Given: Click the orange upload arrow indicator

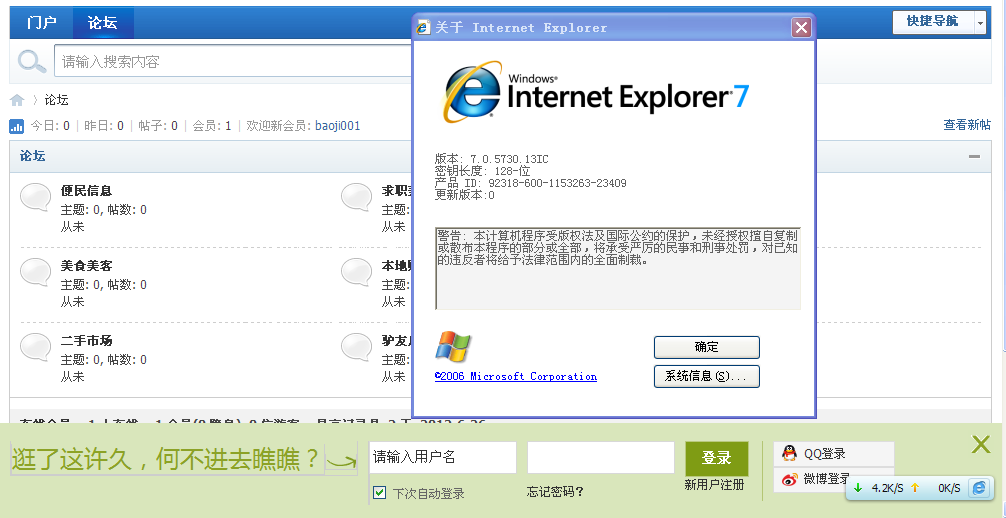Looking at the screenshot, I should [x=915, y=488].
